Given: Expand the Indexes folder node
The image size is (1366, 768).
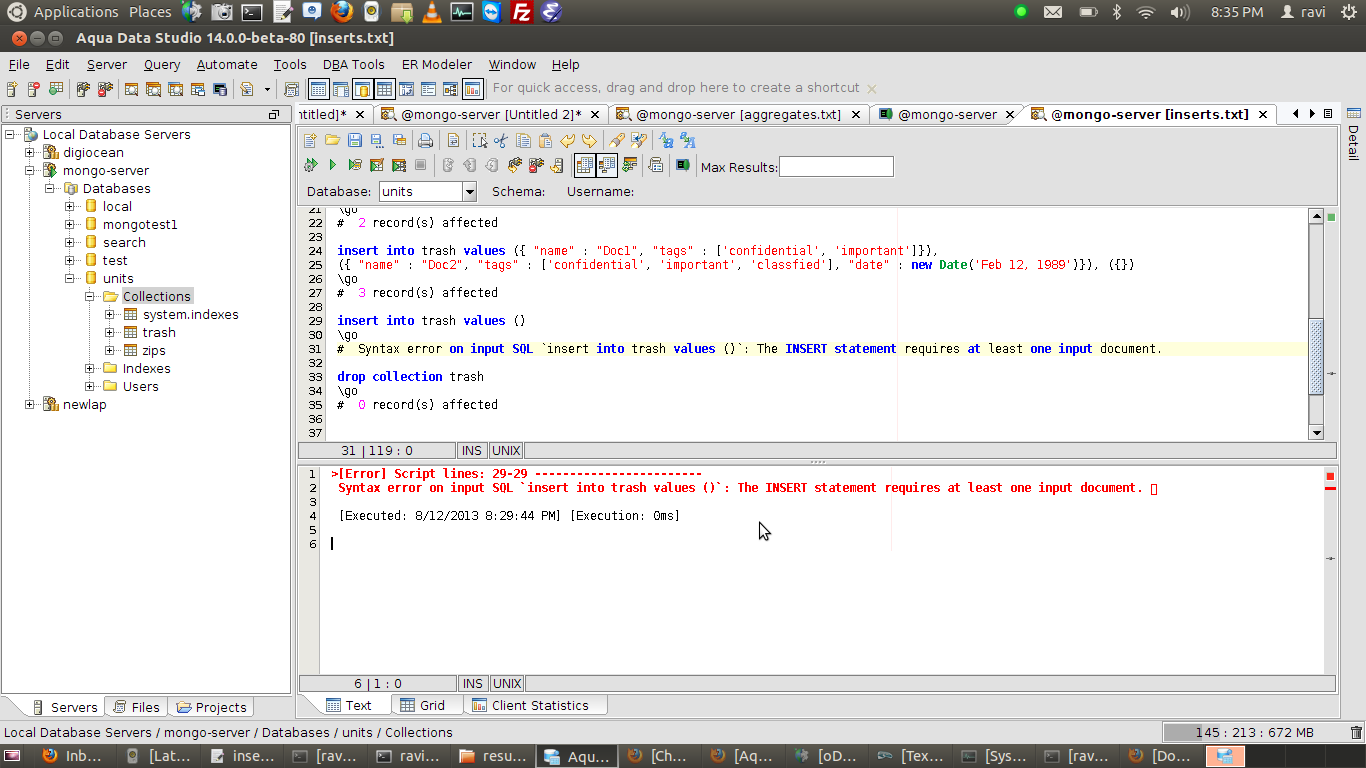Looking at the screenshot, I should pos(90,369).
